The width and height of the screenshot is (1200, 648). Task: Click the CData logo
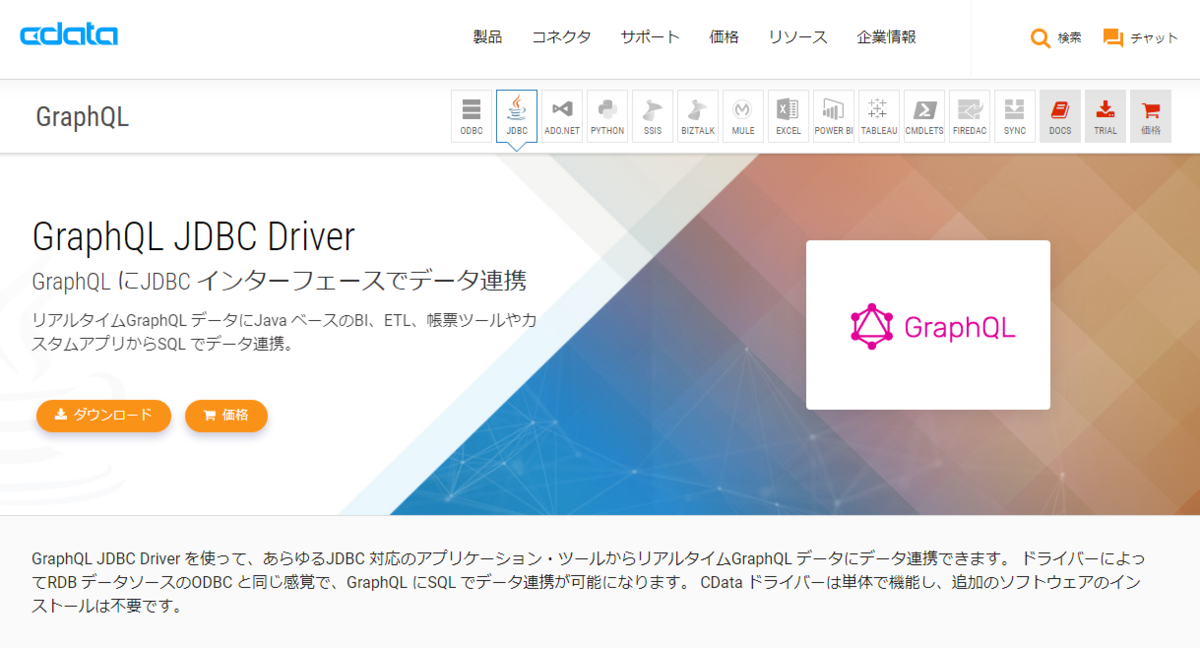coord(69,36)
